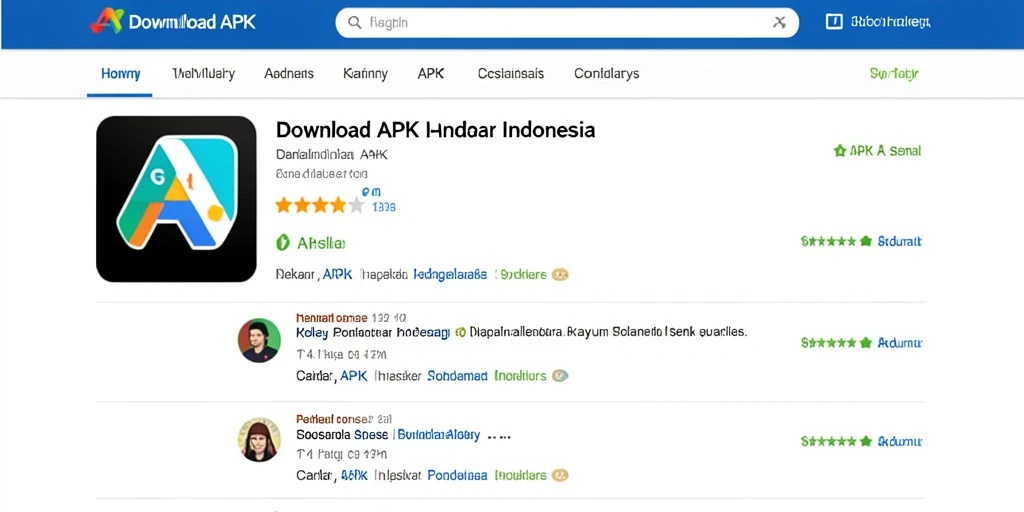Click the green stars in Sosarola review row
Image resolution: width=1024 pixels, height=512 pixels.
(836, 441)
